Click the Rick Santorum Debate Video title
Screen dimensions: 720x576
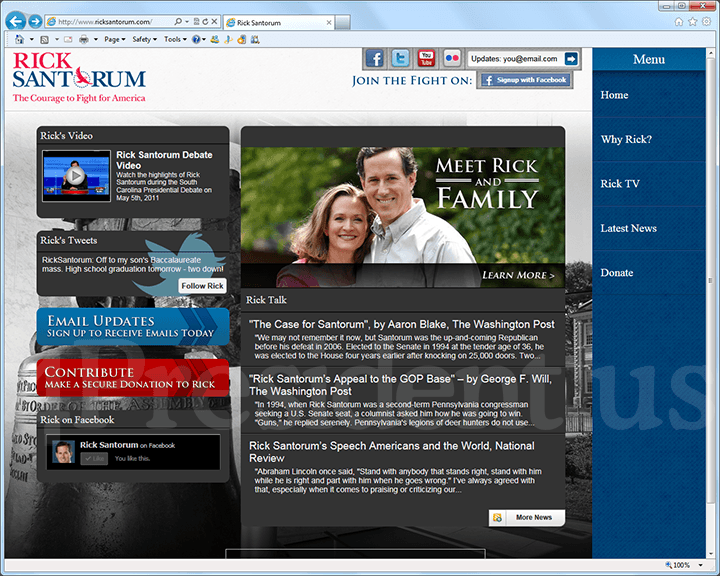coord(164,160)
